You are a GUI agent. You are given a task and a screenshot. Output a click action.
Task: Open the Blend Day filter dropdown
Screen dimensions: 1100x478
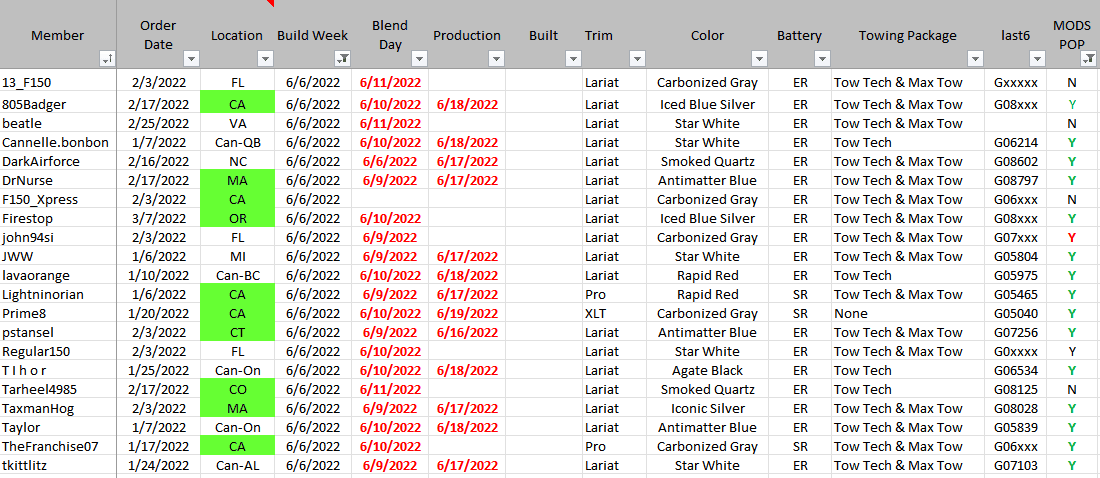pos(419,59)
